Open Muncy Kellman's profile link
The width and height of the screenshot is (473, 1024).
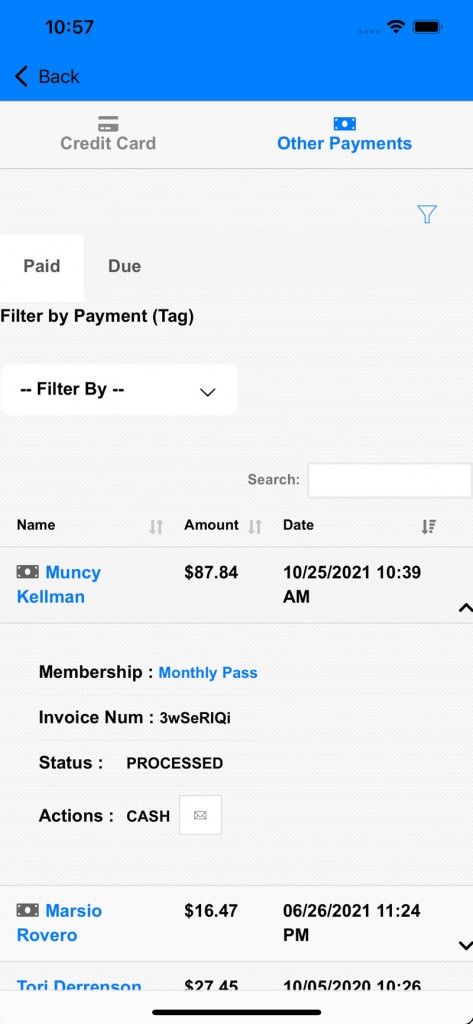coord(59,584)
